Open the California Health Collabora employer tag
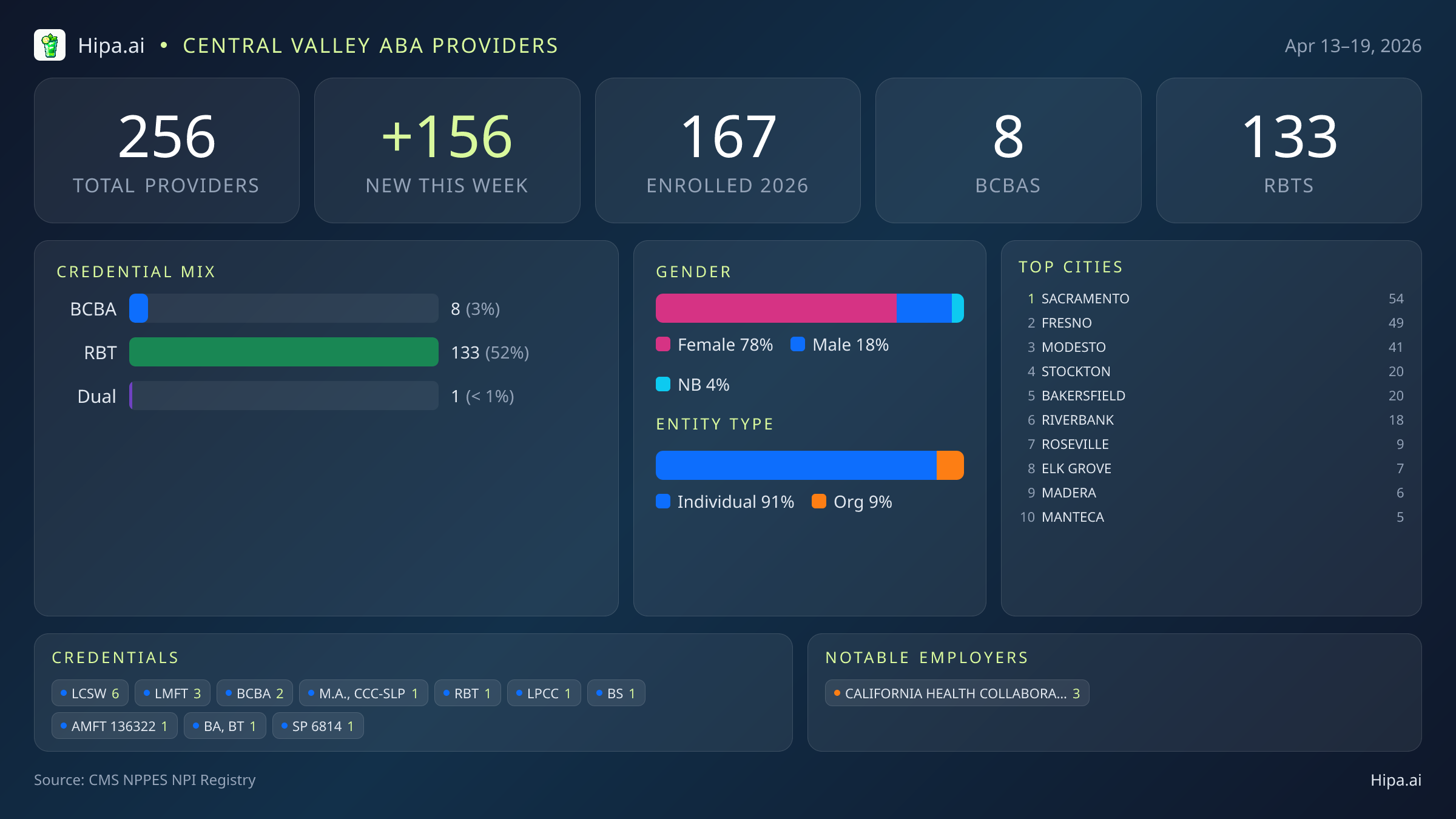 pos(957,693)
